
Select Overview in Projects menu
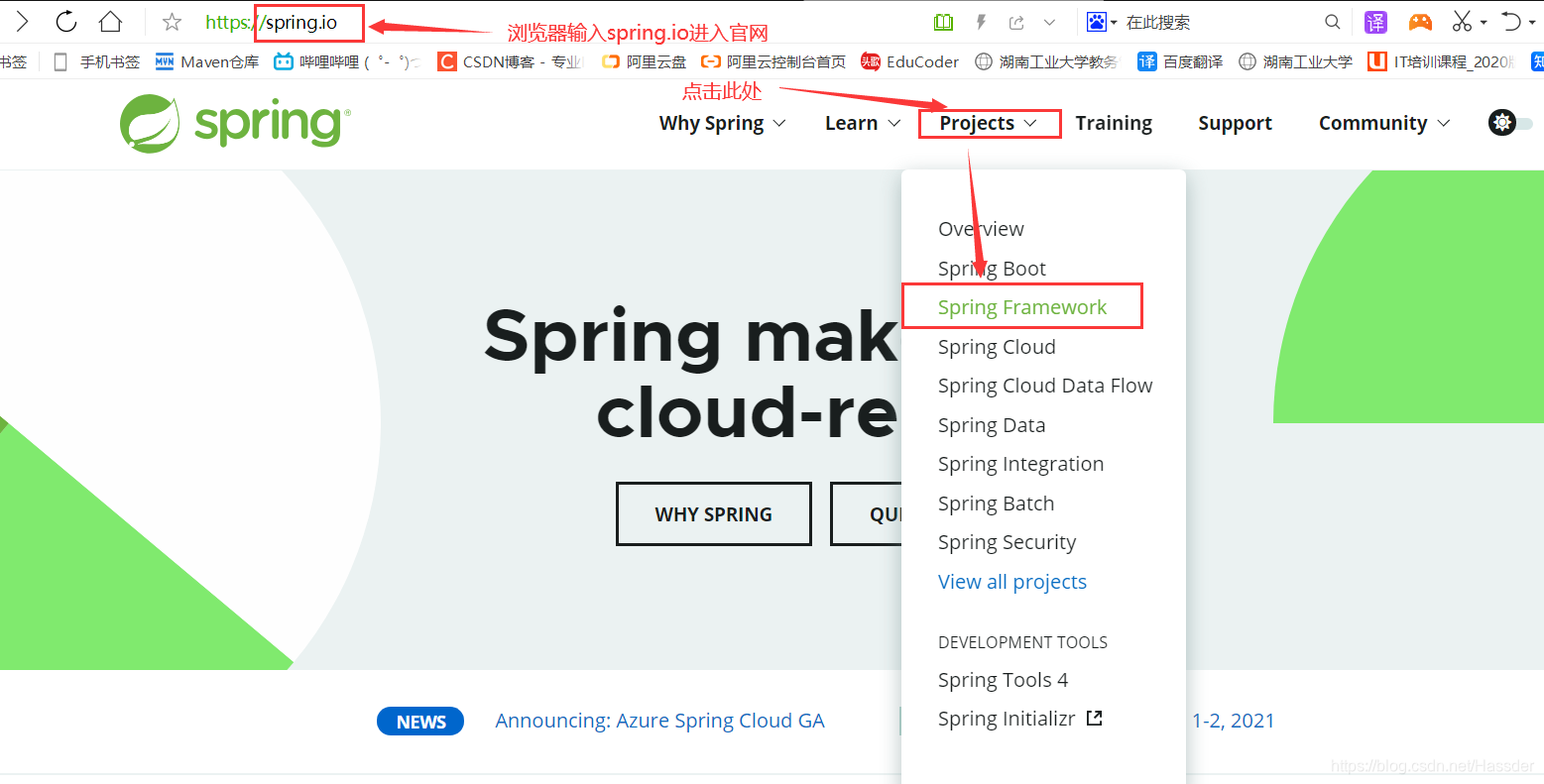[981, 229]
